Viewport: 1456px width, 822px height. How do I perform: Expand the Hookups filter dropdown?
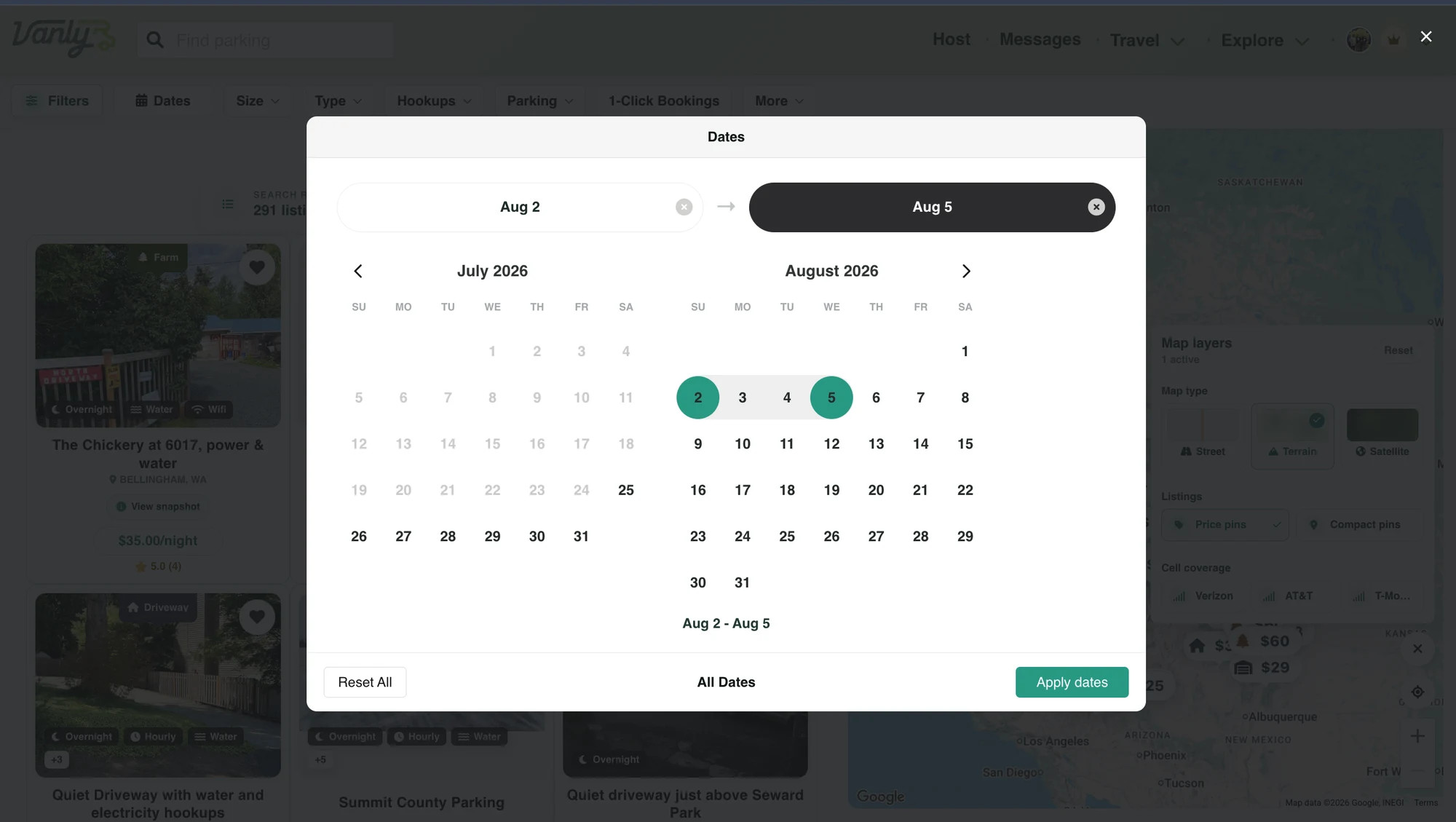point(434,101)
